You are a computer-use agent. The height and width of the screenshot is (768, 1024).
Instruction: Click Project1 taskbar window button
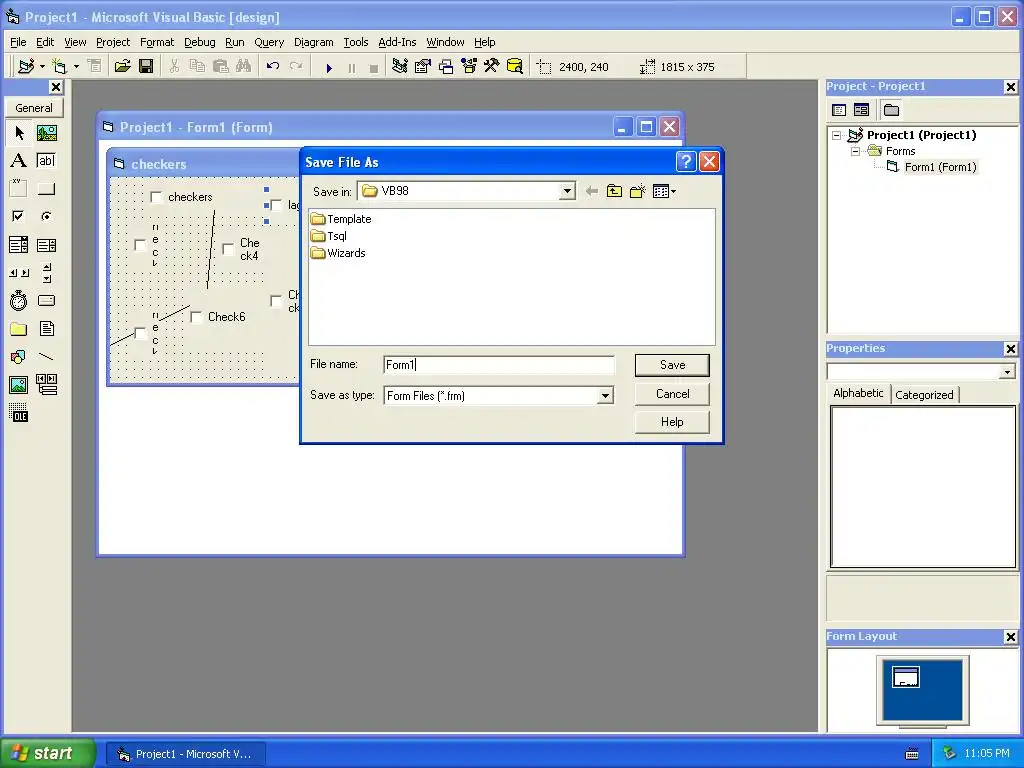tap(185, 754)
